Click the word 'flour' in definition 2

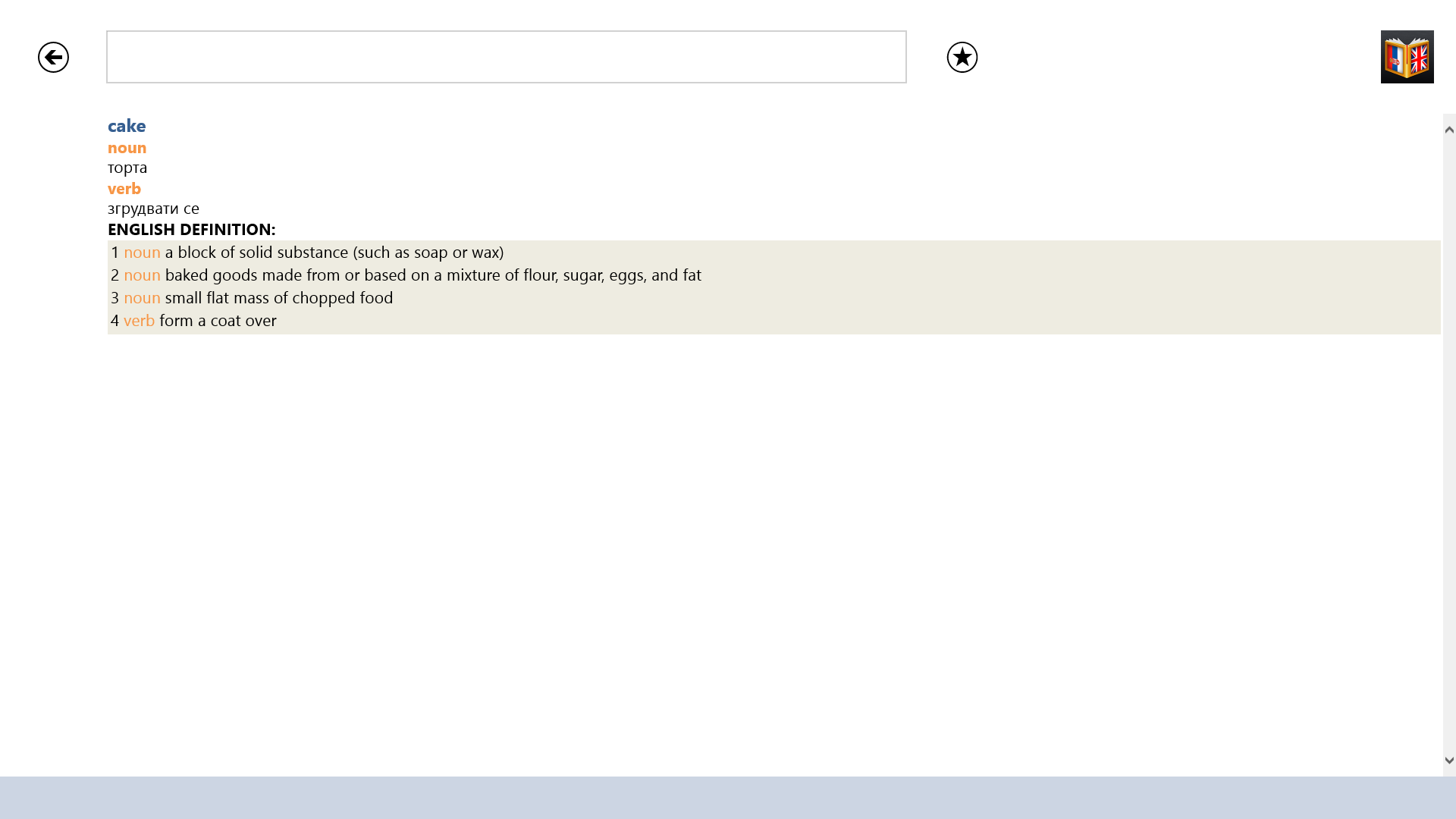(540, 275)
